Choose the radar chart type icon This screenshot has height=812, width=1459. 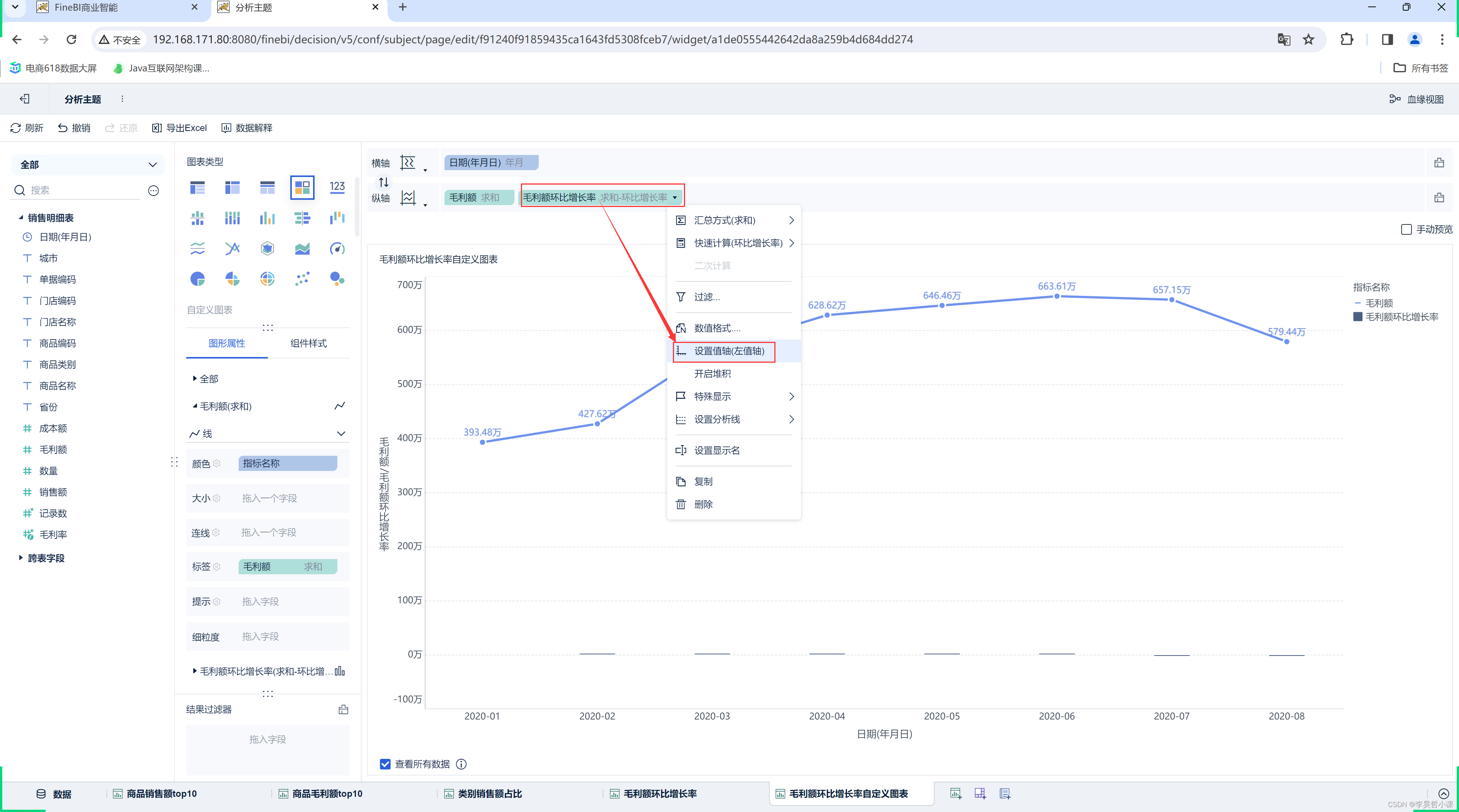(x=267, y=248)
